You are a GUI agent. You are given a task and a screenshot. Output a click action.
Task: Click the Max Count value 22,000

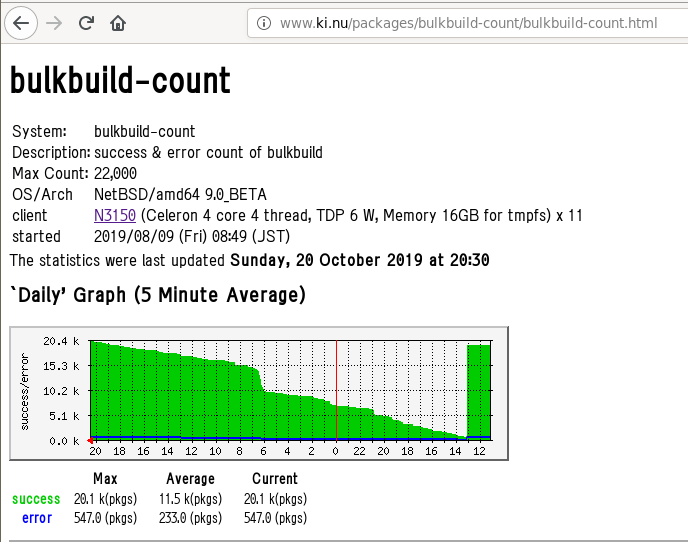click(115, 173)
